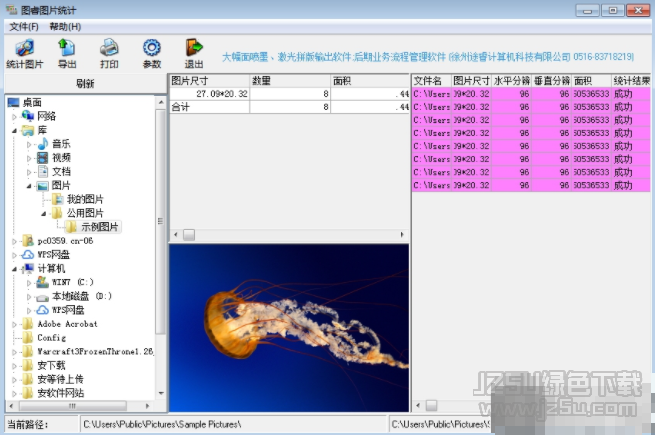
Task: Click the 数量 column header
Action: point(290,81)
